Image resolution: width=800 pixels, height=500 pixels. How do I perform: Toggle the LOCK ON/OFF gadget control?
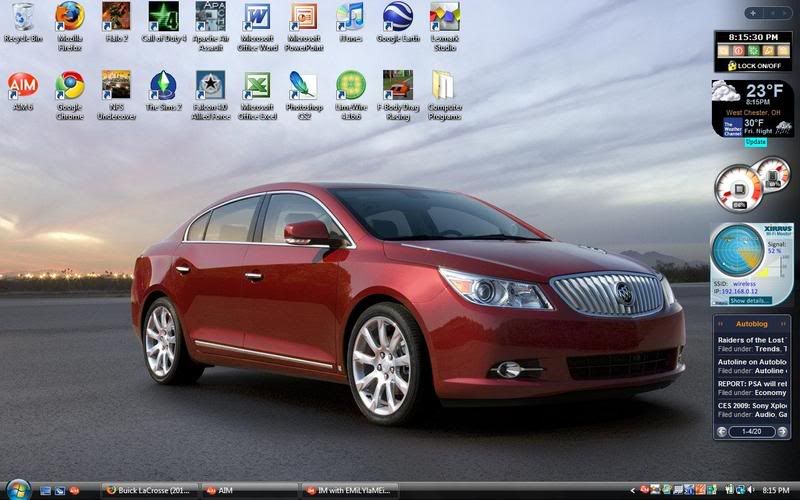click(753, 65)
